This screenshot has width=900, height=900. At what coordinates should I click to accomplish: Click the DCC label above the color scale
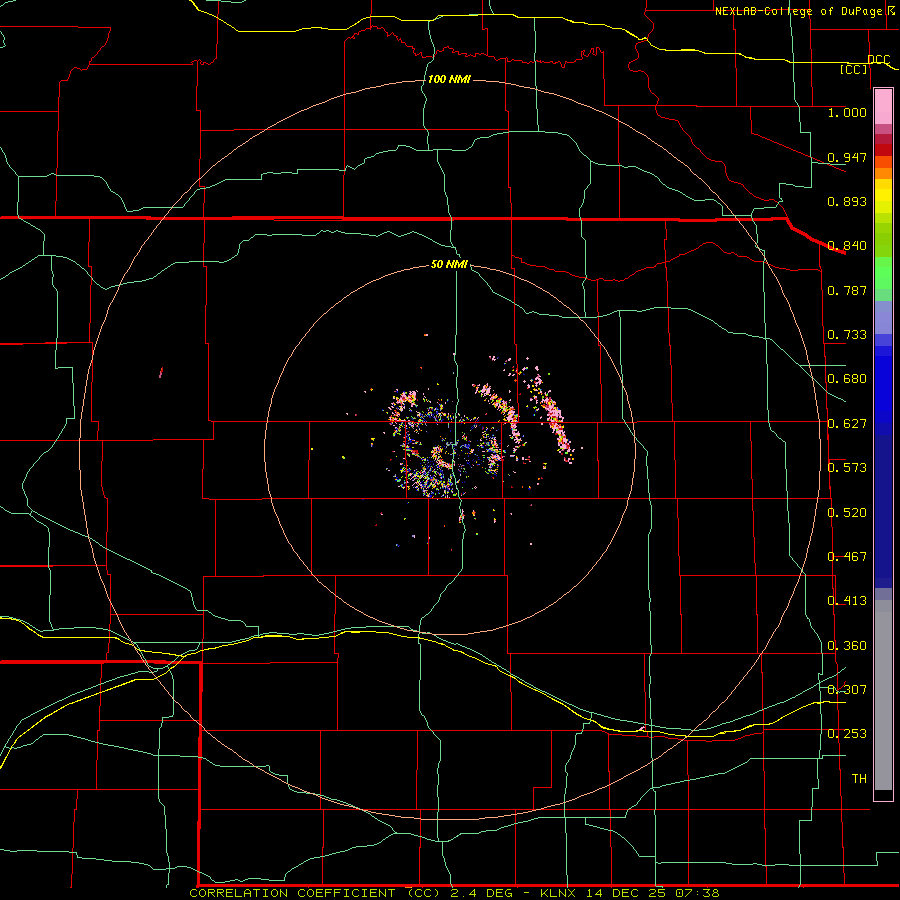pyautogui.click(x=878, y=59)
